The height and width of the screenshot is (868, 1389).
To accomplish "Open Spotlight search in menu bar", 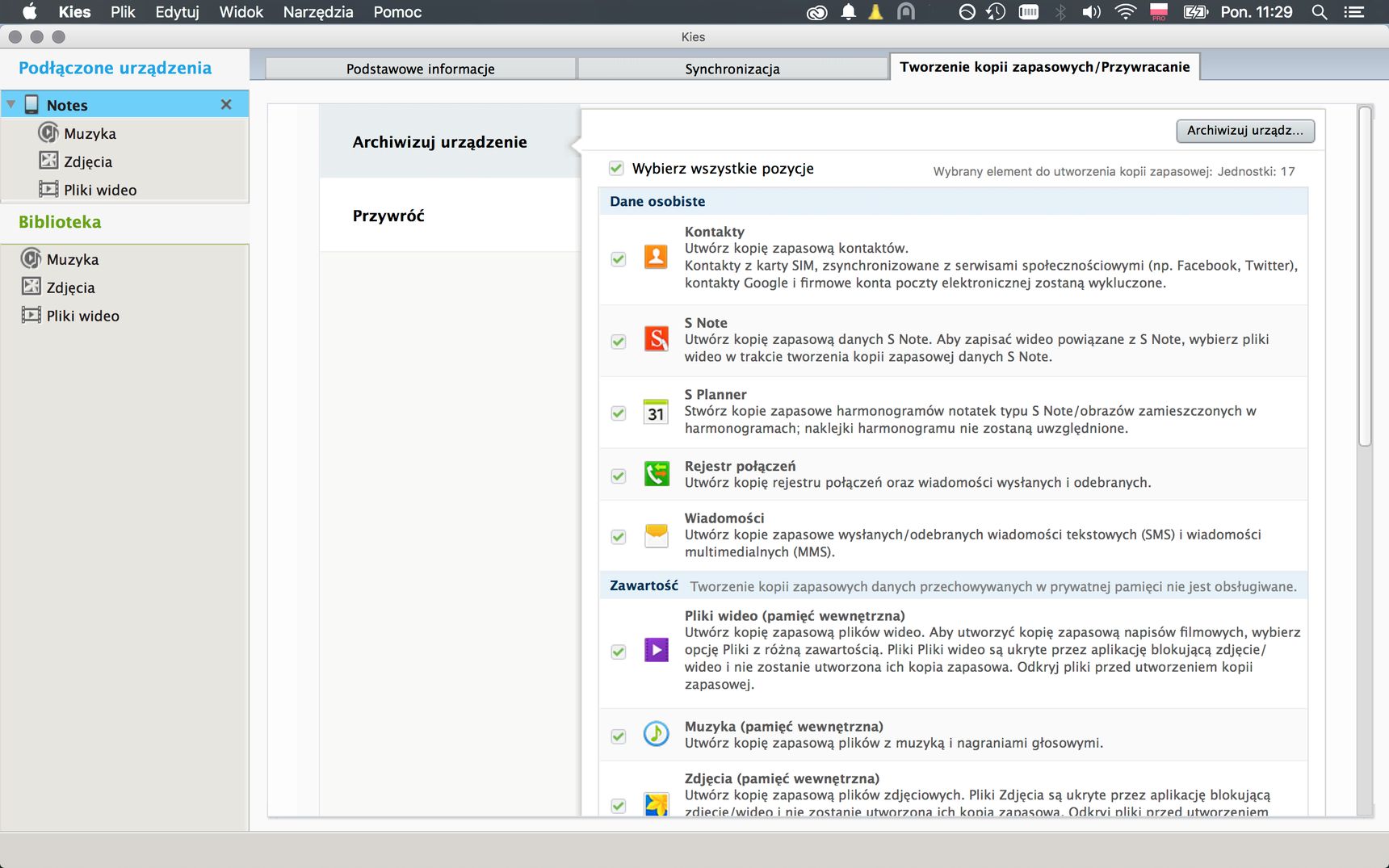I will [x=1320, y=12].
